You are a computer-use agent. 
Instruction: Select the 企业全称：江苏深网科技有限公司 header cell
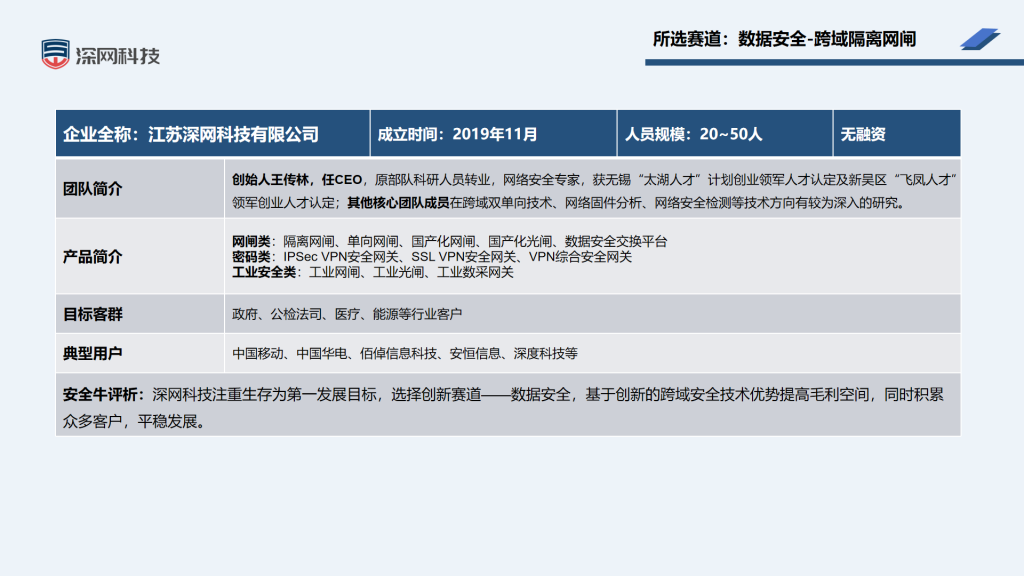pyautogui.click(x=213, y=134)
